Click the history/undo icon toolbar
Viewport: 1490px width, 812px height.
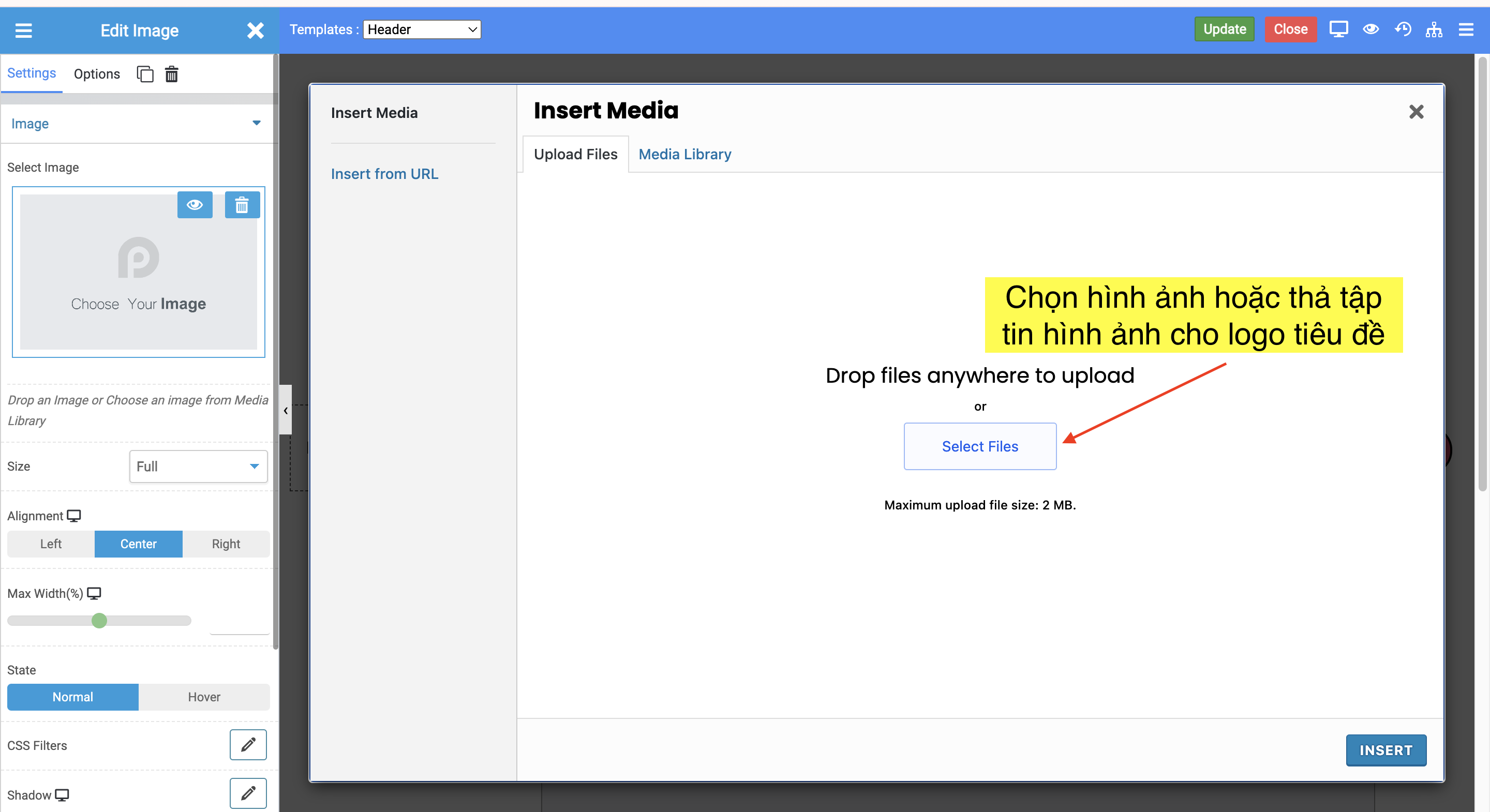click(1403, 30)
